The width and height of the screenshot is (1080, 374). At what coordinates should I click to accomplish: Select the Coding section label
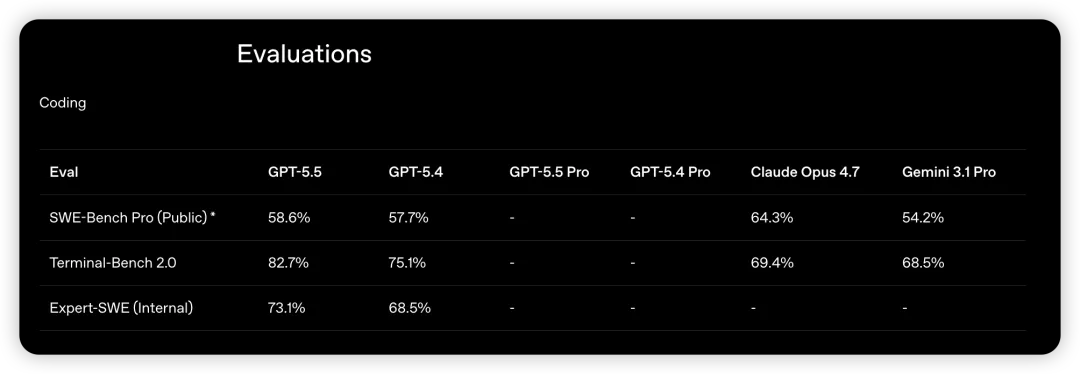pyautogui.click(x=63, y=103)
